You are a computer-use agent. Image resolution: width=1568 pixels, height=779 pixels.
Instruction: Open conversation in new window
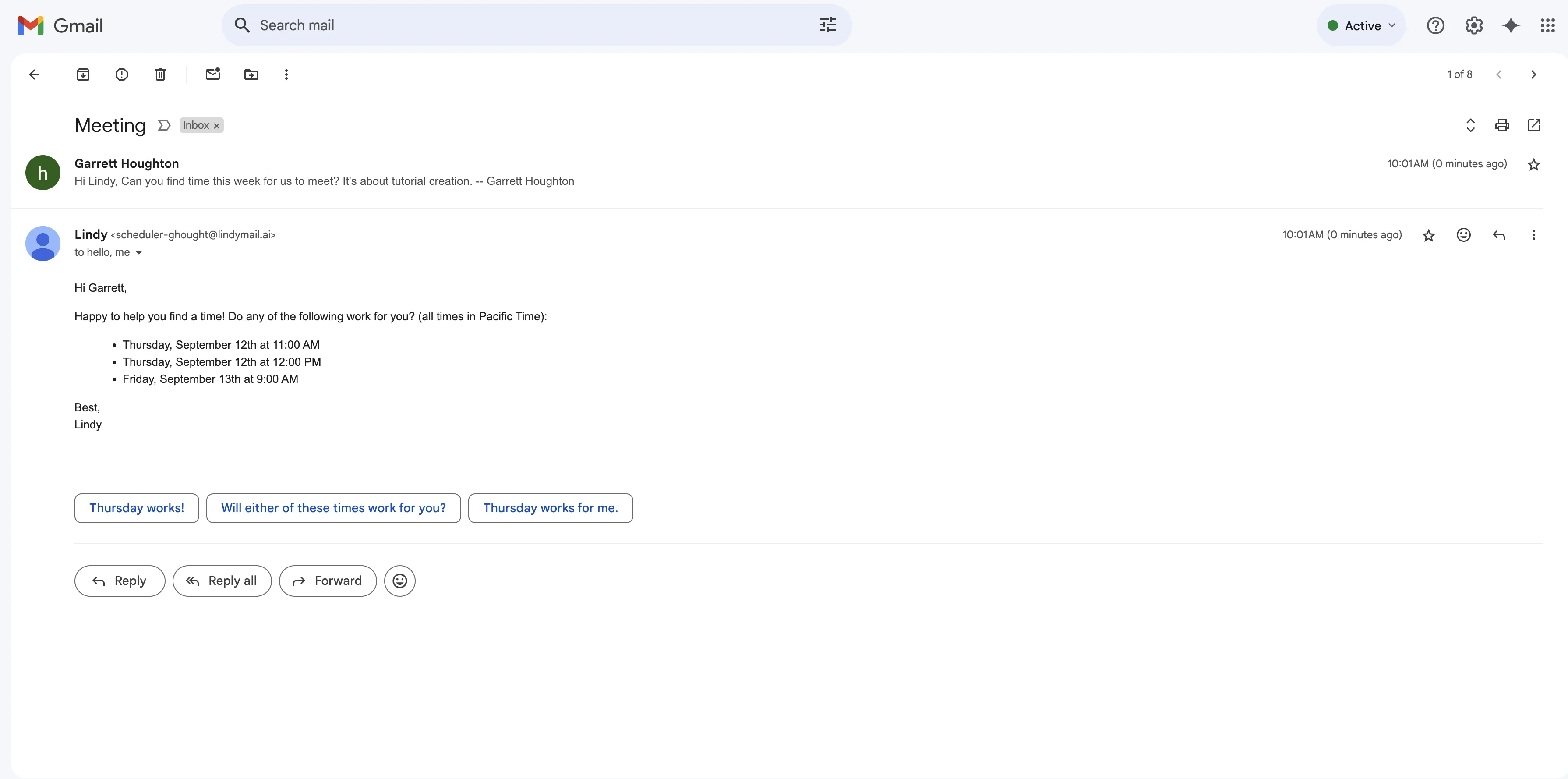click(x=1533, y=125)
